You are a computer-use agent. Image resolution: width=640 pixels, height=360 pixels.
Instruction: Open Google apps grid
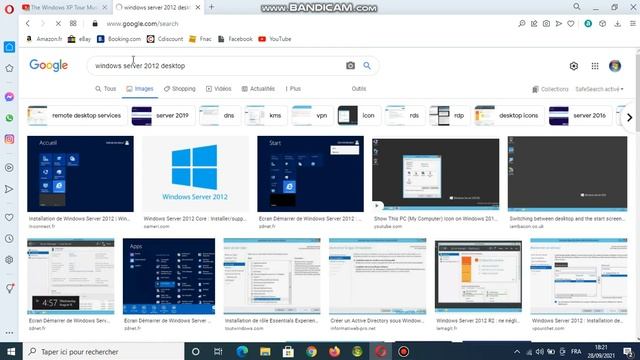595,66
